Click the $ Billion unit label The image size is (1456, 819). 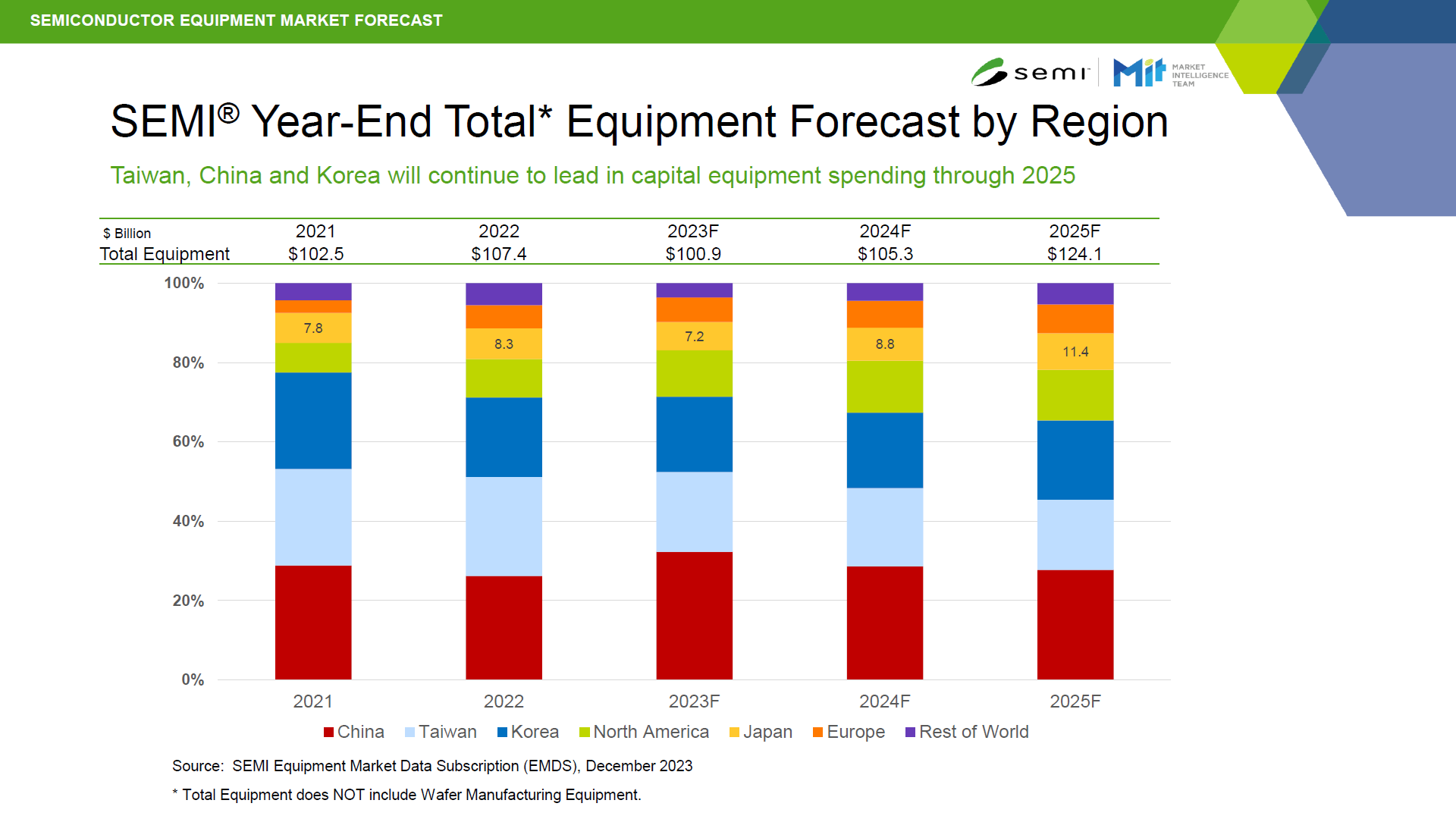(127, 234)
